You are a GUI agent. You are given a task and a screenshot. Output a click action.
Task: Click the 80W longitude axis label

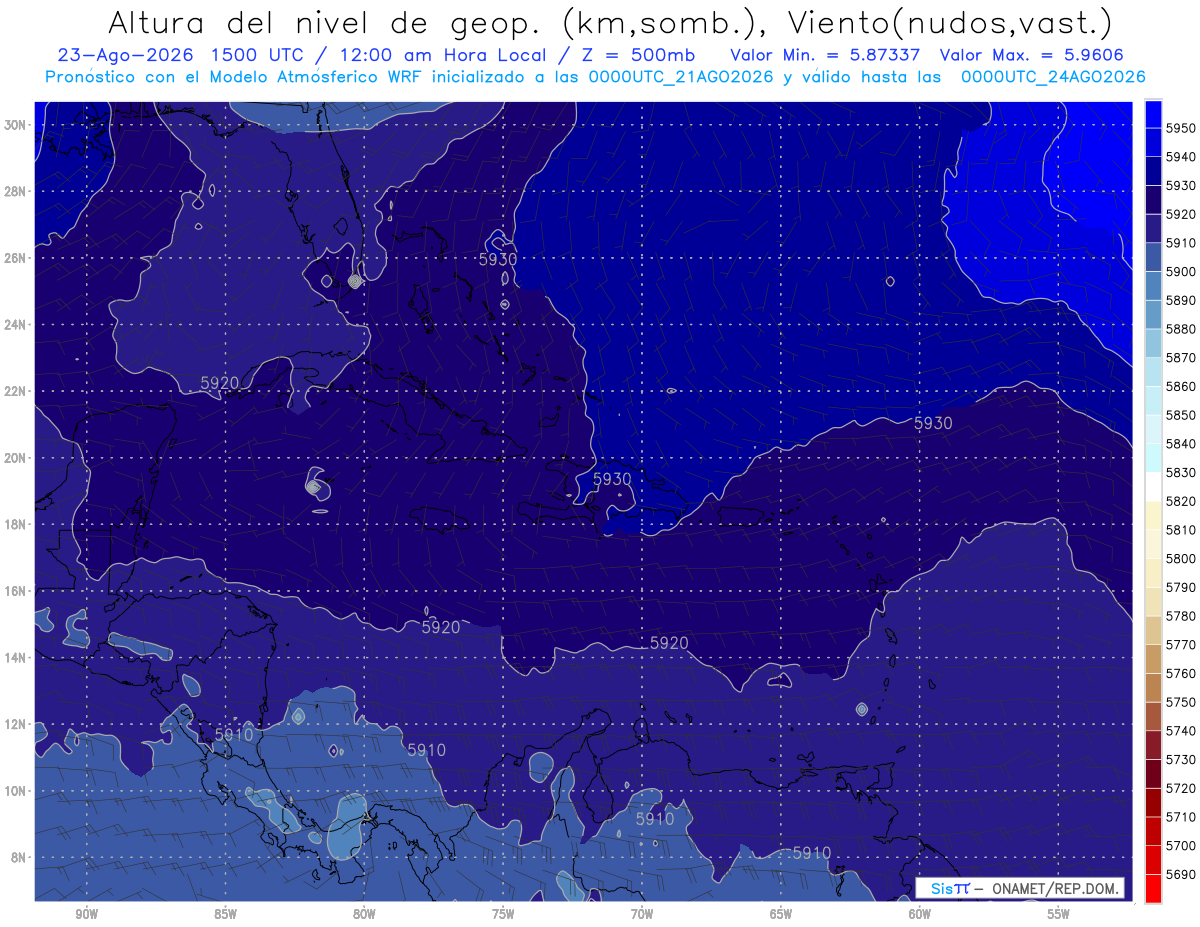(364, 915)
